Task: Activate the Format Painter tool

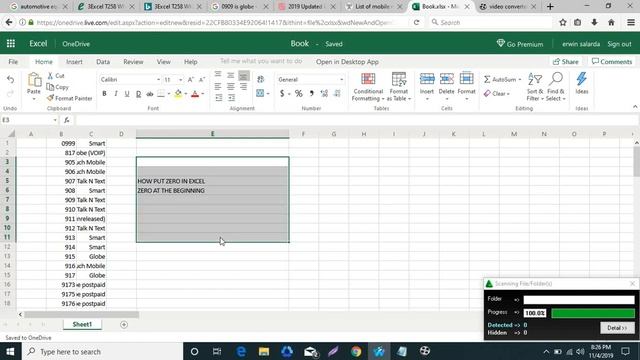Action: tap(69, 98)
